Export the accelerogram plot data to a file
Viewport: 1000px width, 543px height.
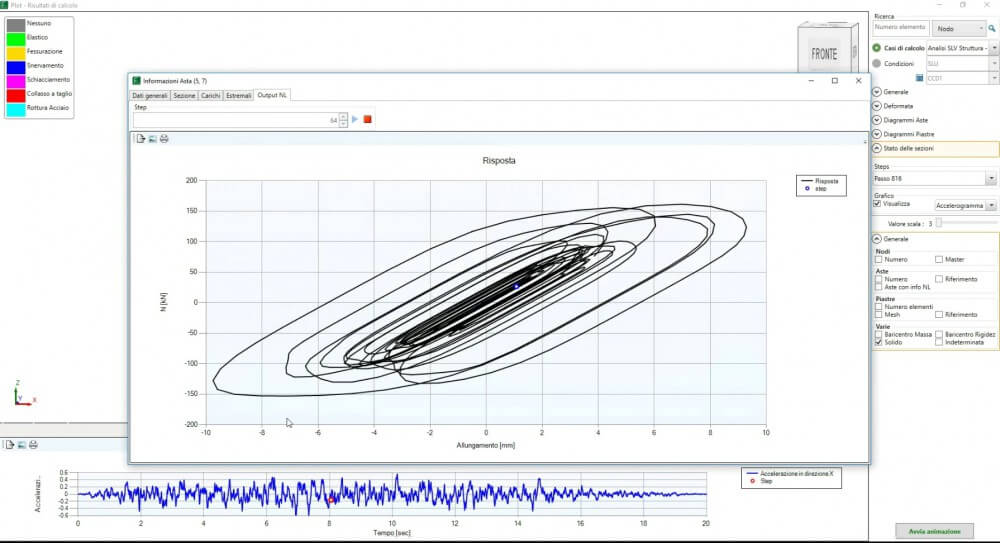click(10, 445)
